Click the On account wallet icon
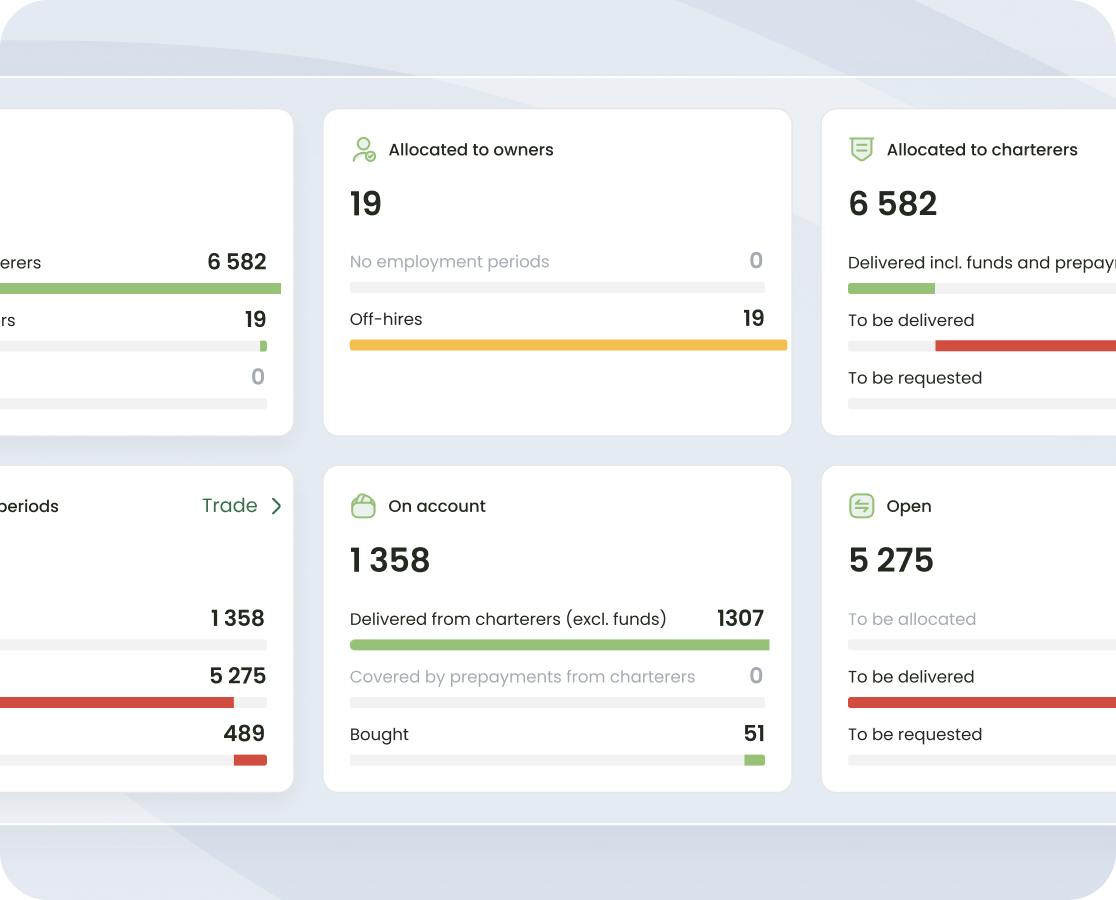 [363, 506]
